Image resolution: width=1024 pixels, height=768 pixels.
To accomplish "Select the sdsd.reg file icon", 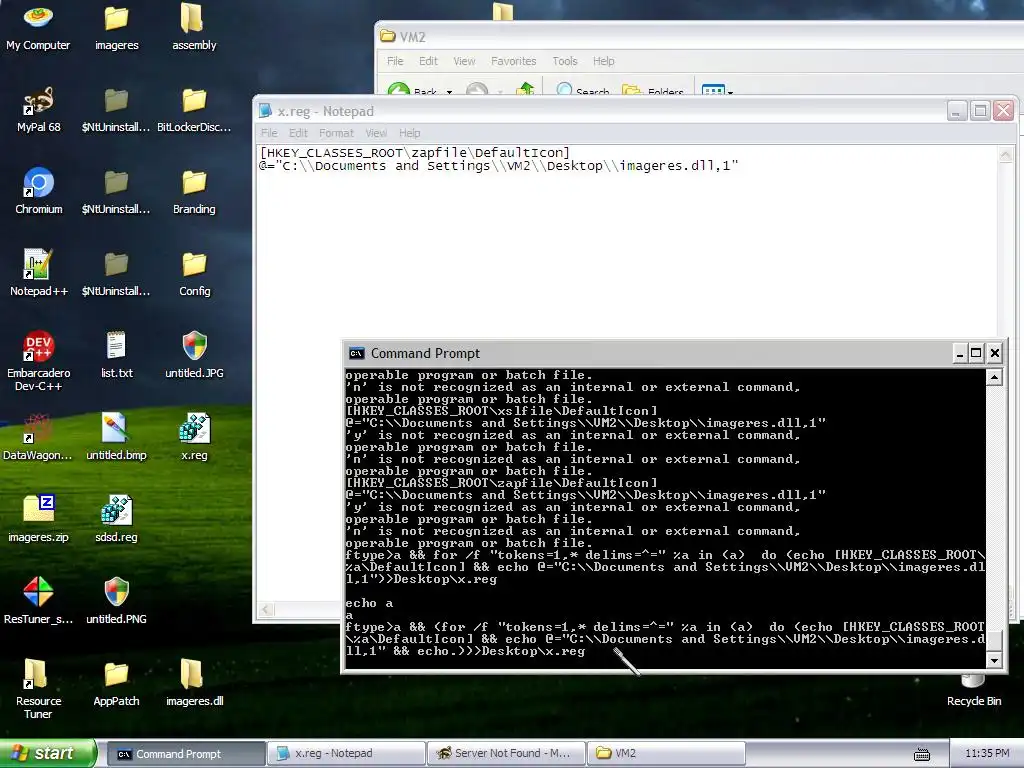I will pyautogui.click(x=116, y=519).
